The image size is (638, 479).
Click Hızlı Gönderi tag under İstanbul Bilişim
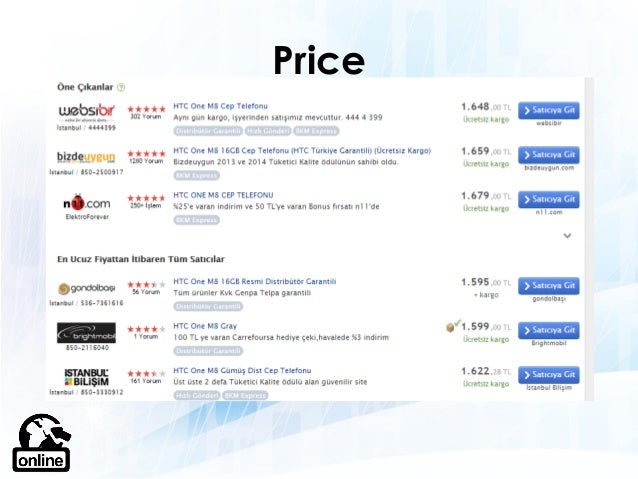click(197, 396)
